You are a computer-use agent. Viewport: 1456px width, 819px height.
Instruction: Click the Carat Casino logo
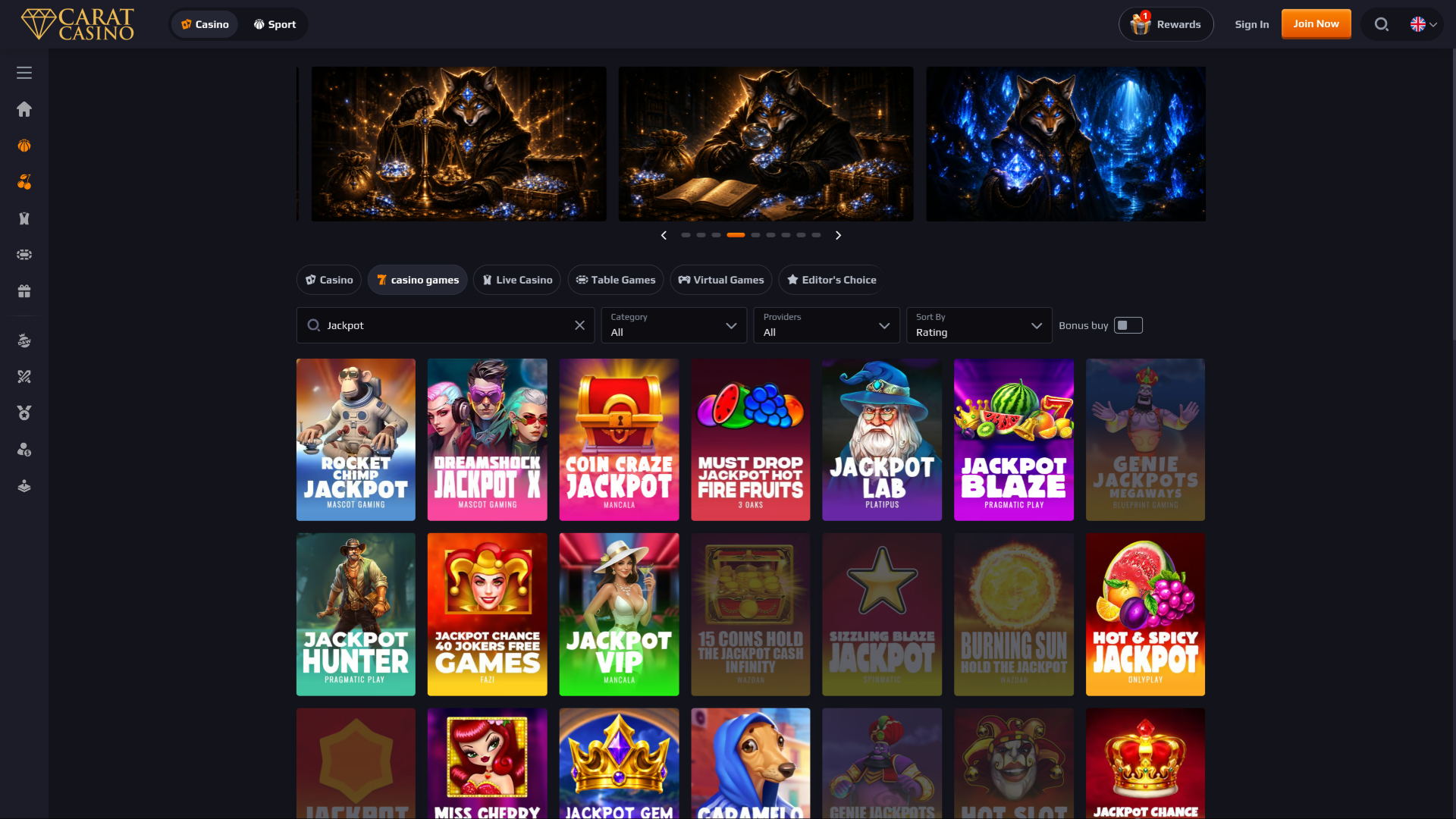(x=77, y=24)
